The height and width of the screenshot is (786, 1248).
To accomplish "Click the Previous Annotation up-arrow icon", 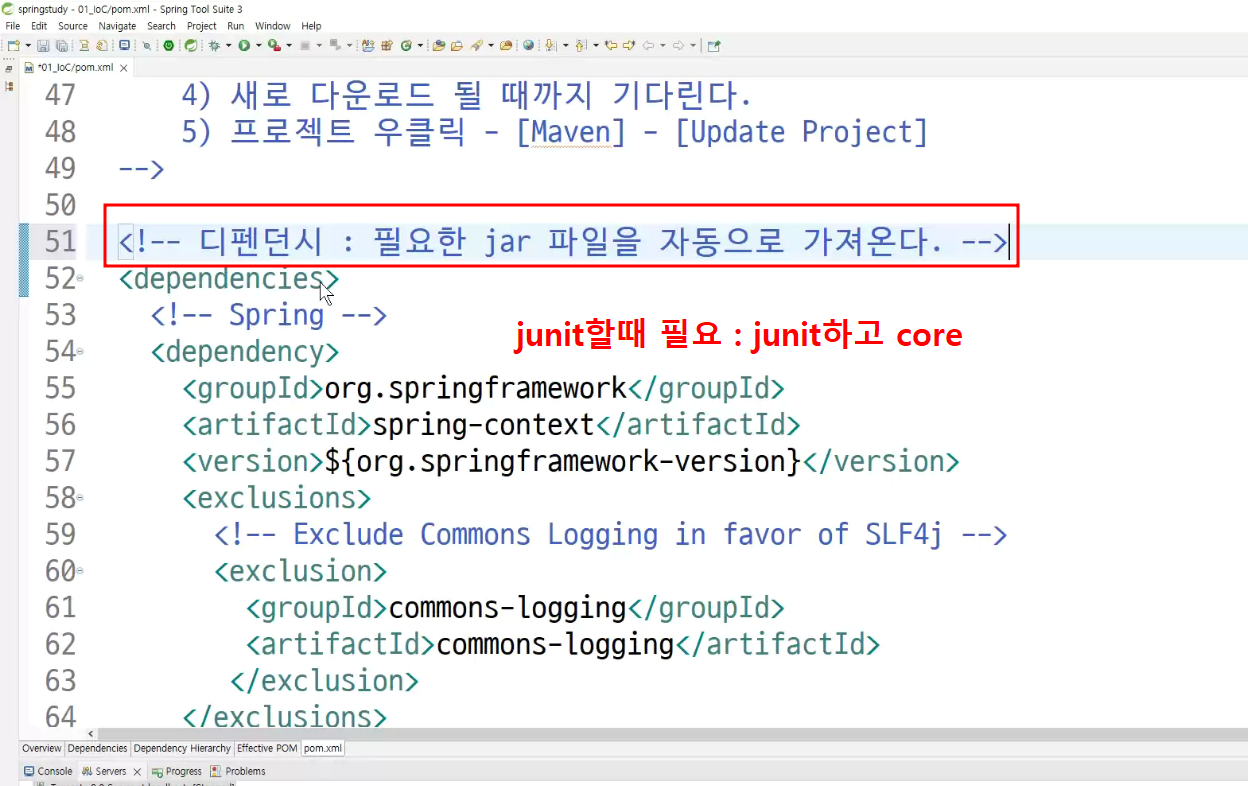I will (x=580, y=45).
